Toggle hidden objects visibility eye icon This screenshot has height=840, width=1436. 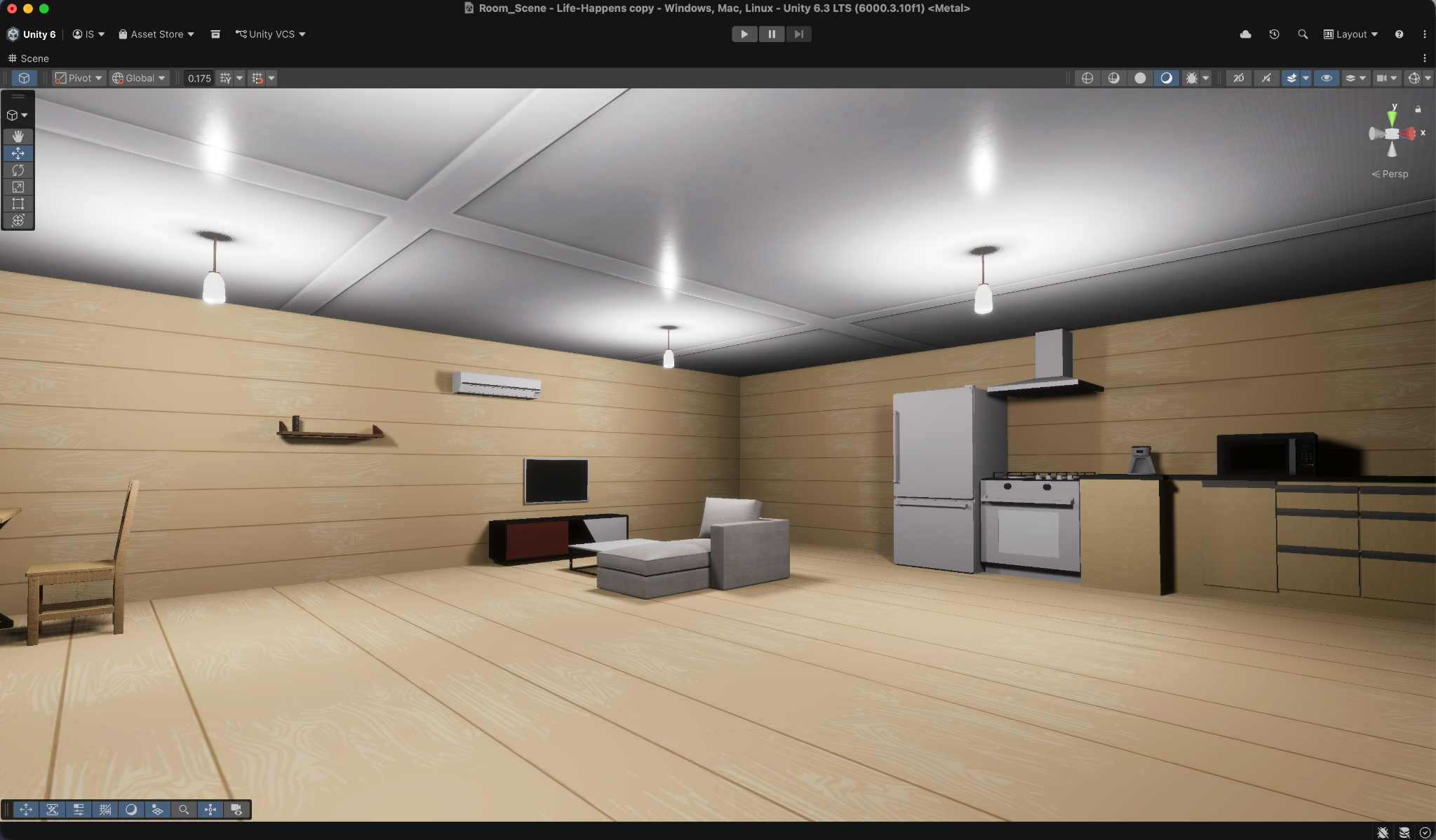tap(1327, 78)
